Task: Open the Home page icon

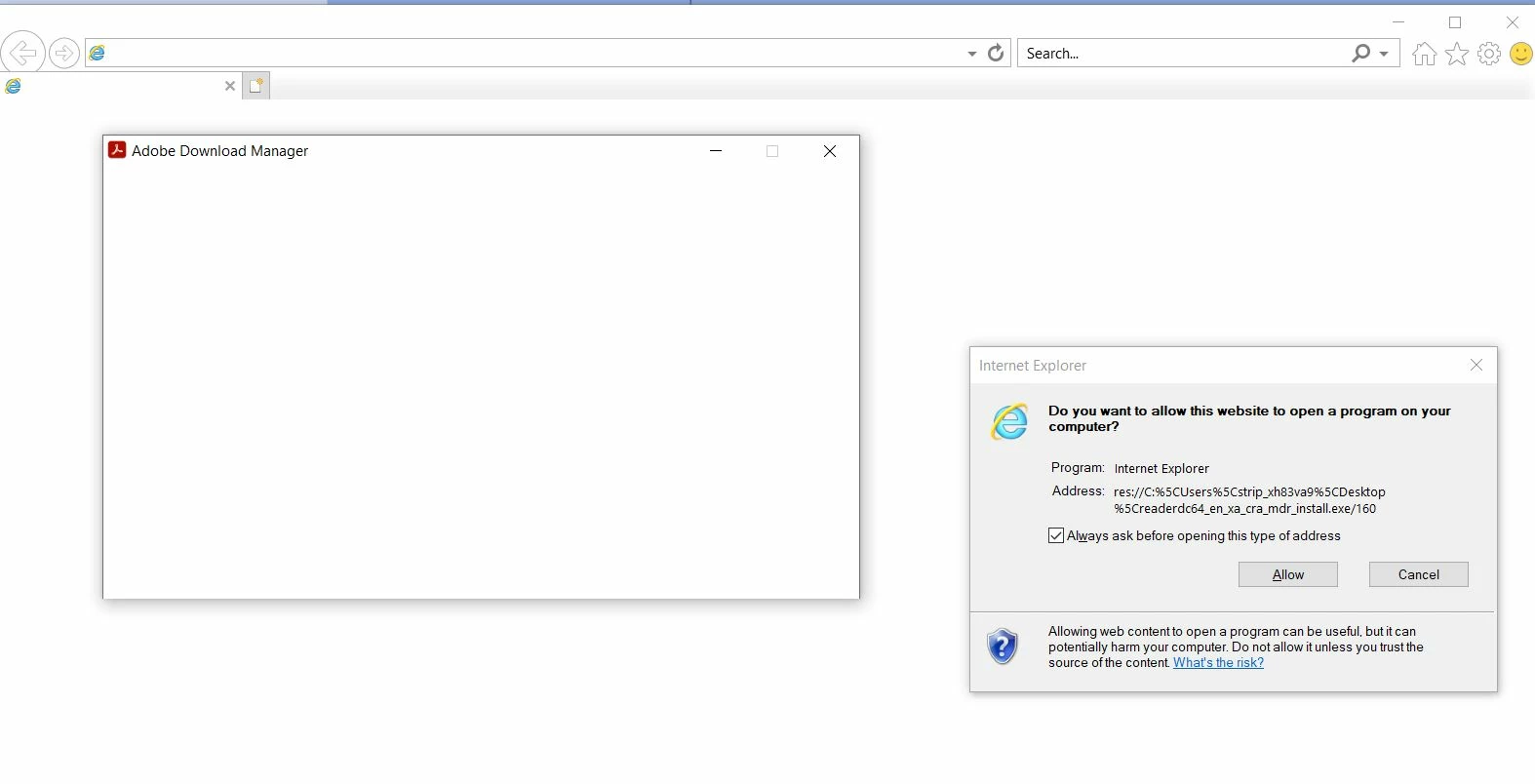Action: (1424, 54)
